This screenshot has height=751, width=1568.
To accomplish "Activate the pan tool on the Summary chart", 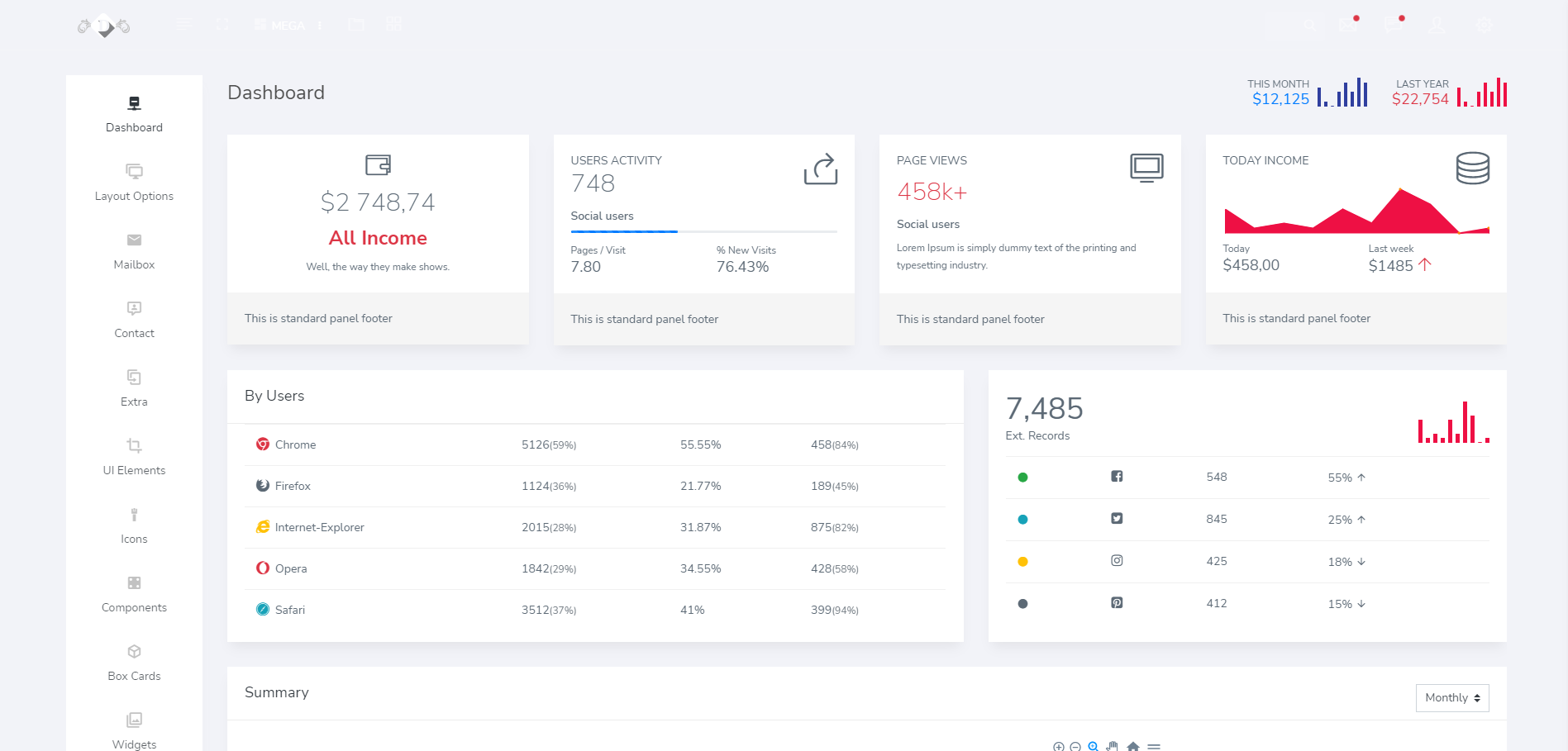I will [1112, 746].
